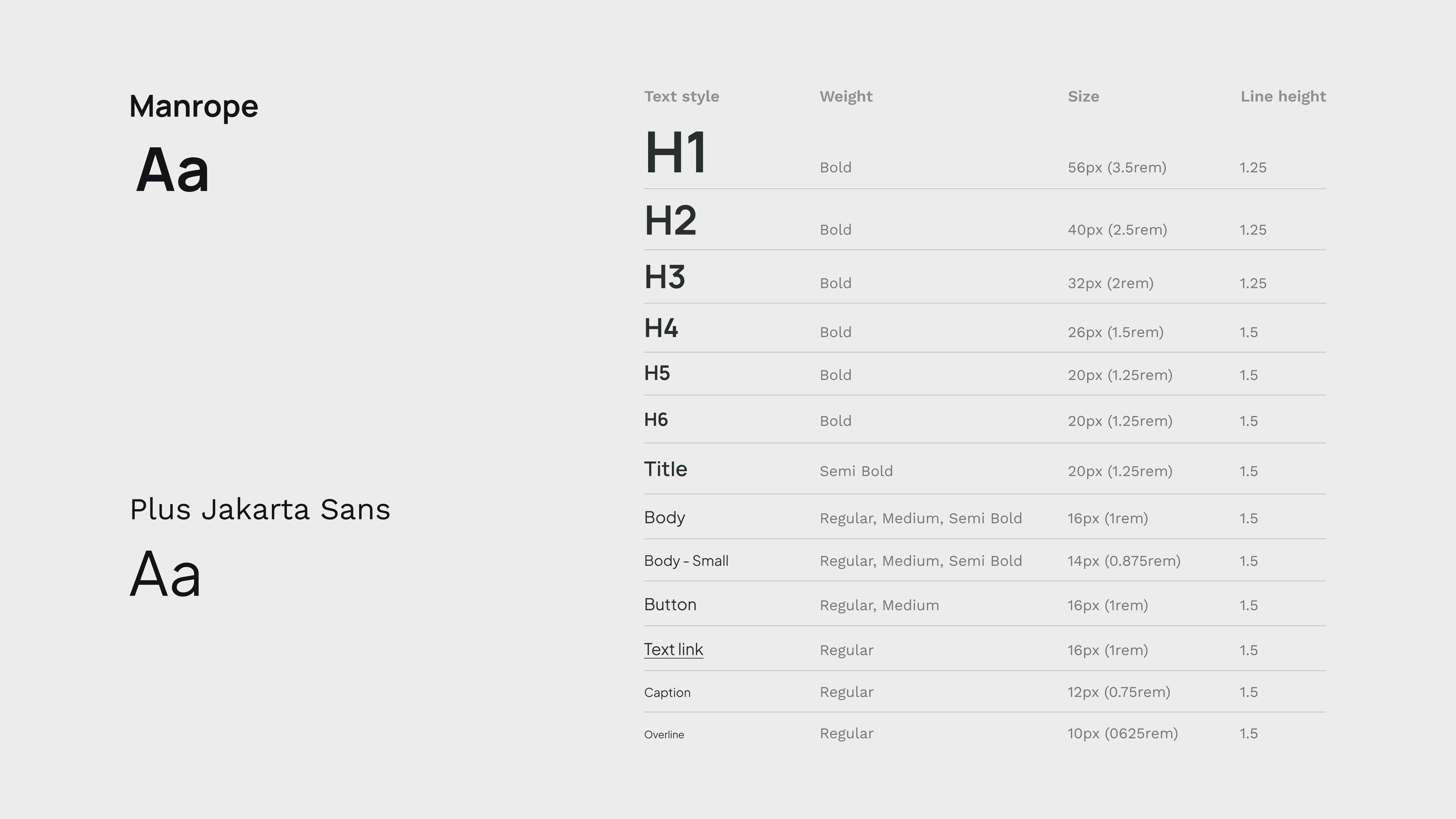1456x819 pixels.
Task: Select the Bold weight in the H4 row
Action: tap(835, 332)
